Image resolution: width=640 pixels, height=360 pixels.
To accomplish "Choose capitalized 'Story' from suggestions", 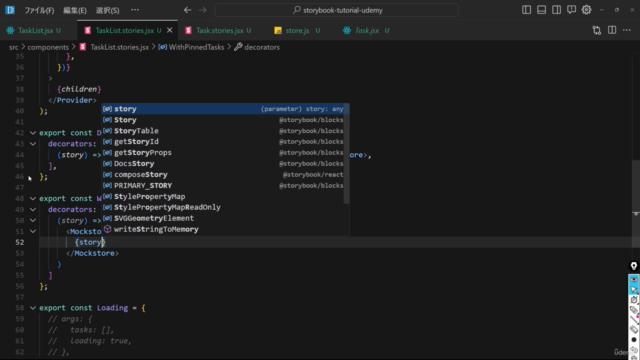I will point(223,120).
